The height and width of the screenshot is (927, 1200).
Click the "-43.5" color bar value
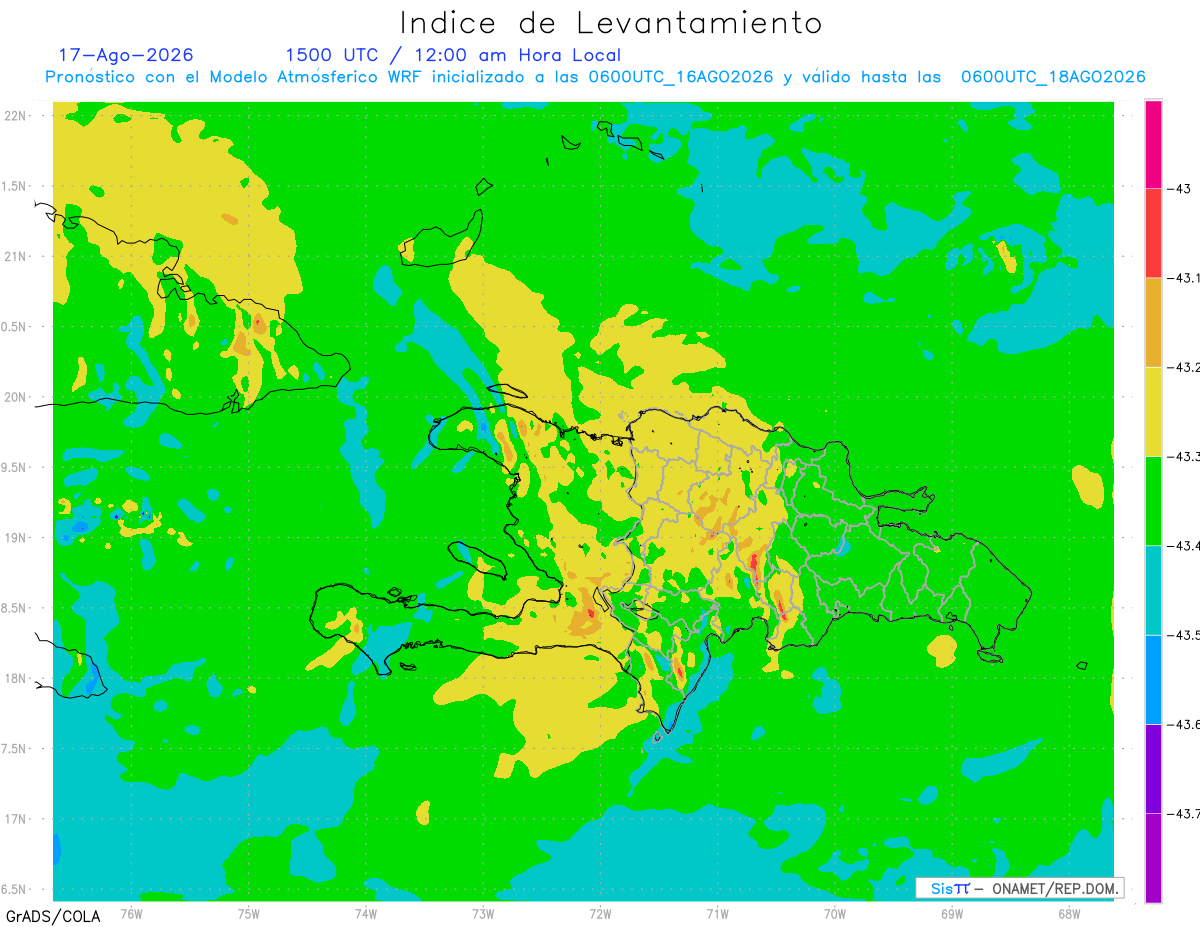pos(1183,634)
